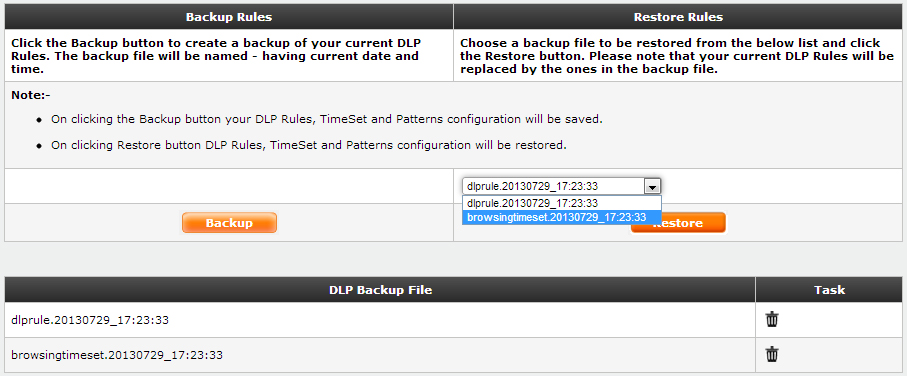Delete the browsingtimeset backup via trash icon

coord(772,355)
